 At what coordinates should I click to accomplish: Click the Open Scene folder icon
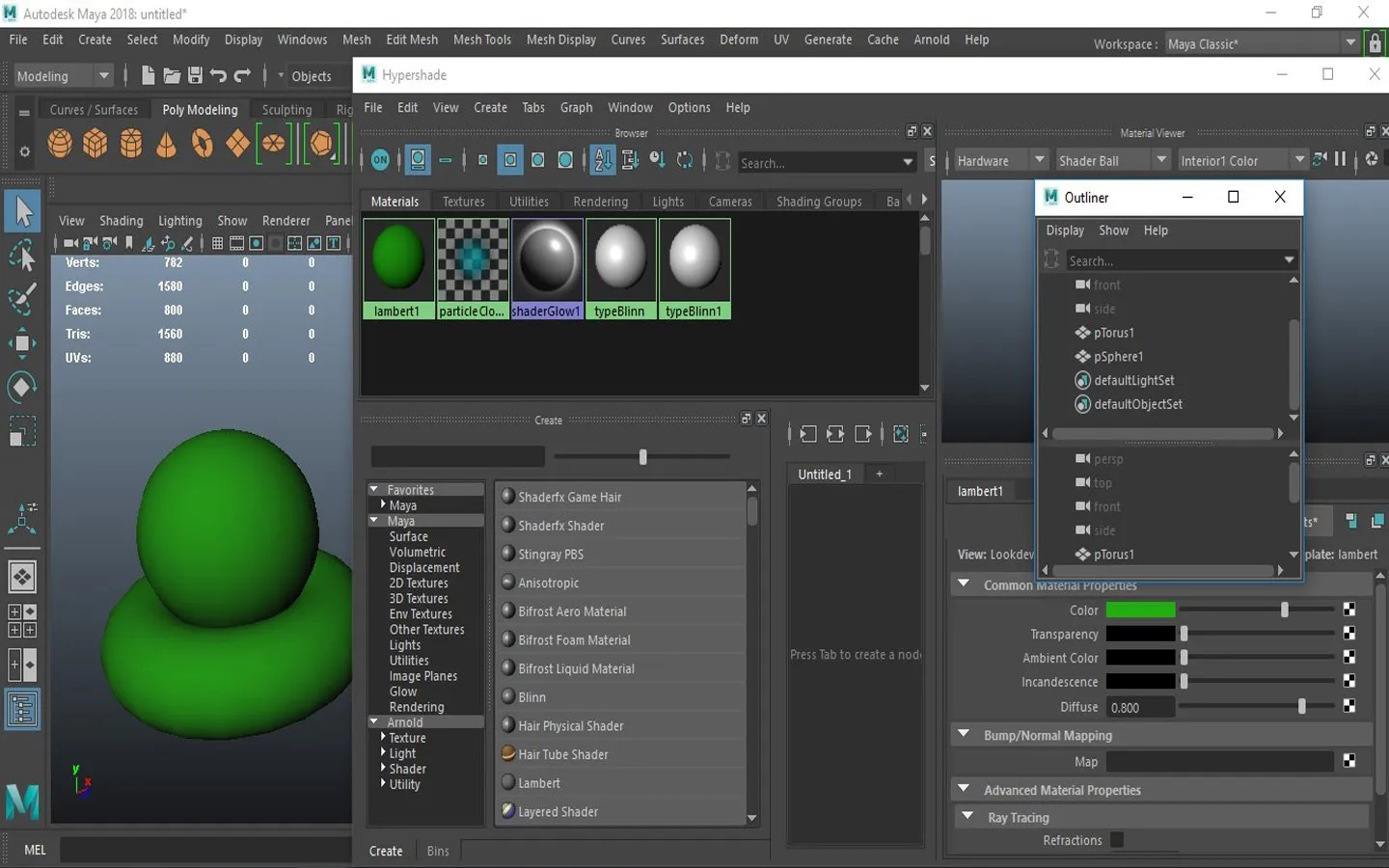(x=172, y=75)
